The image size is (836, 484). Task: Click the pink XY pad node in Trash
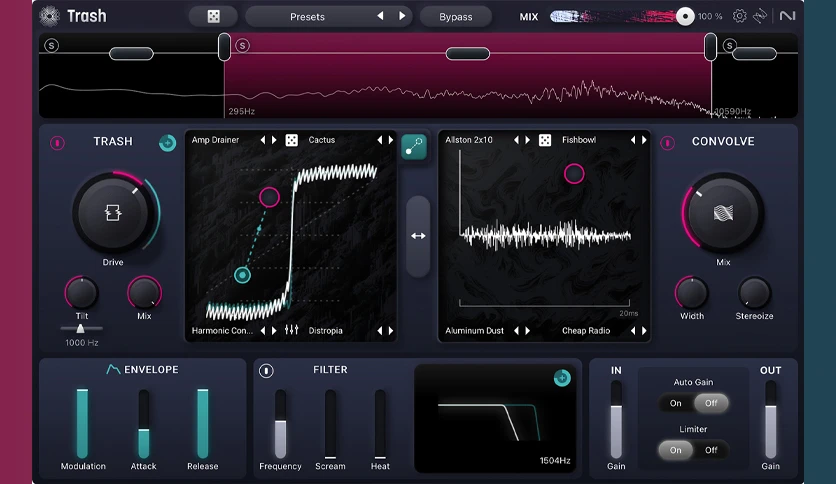(x=269, y=197)
